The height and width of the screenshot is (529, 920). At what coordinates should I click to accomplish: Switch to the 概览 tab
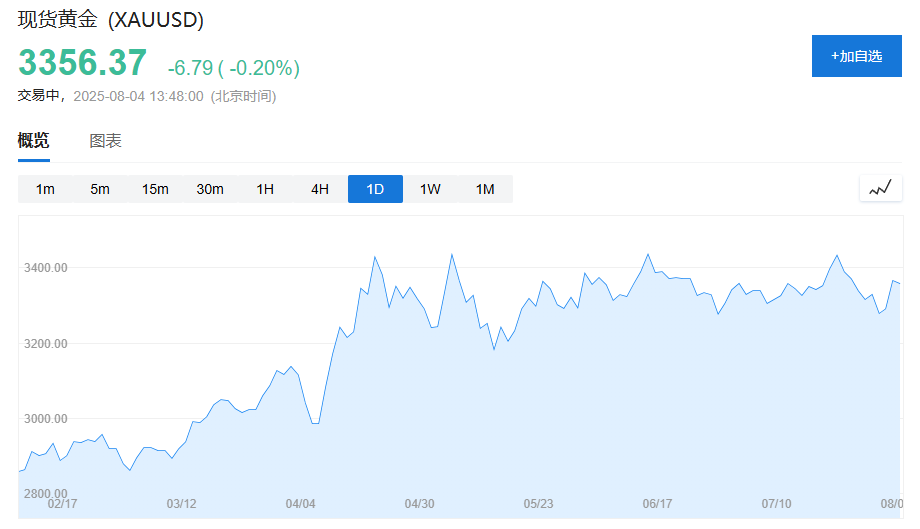pos(33,141)
